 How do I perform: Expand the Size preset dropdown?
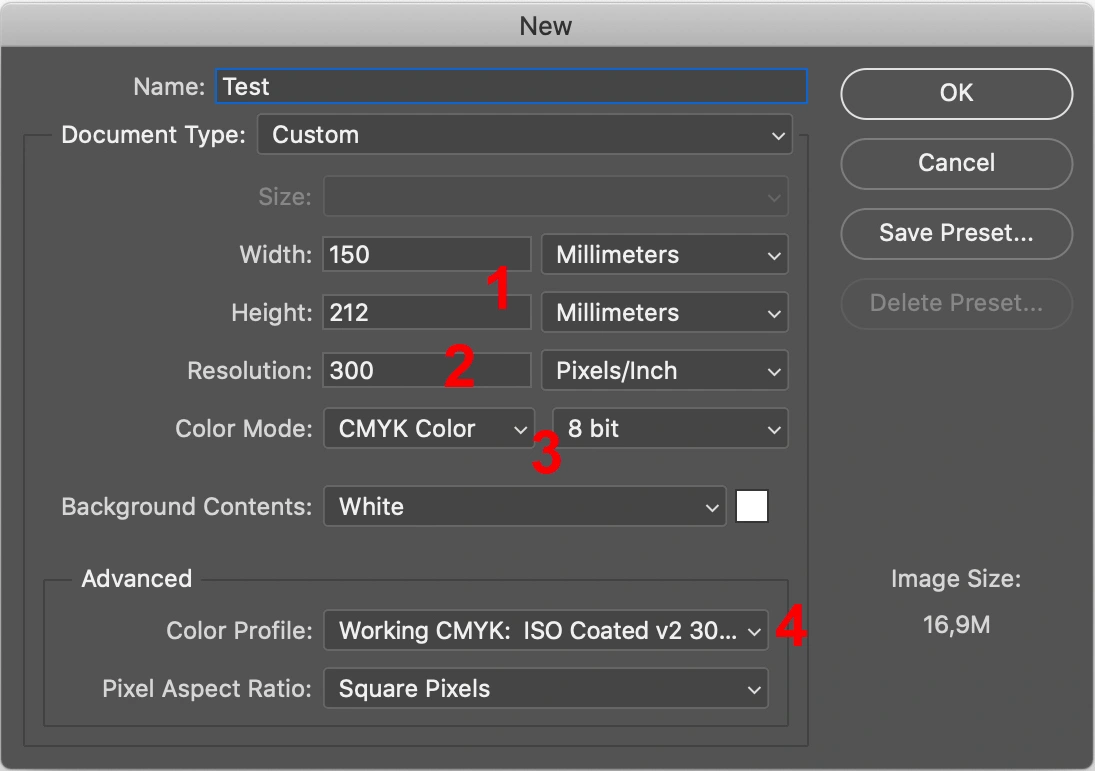[x=556, y=196]
